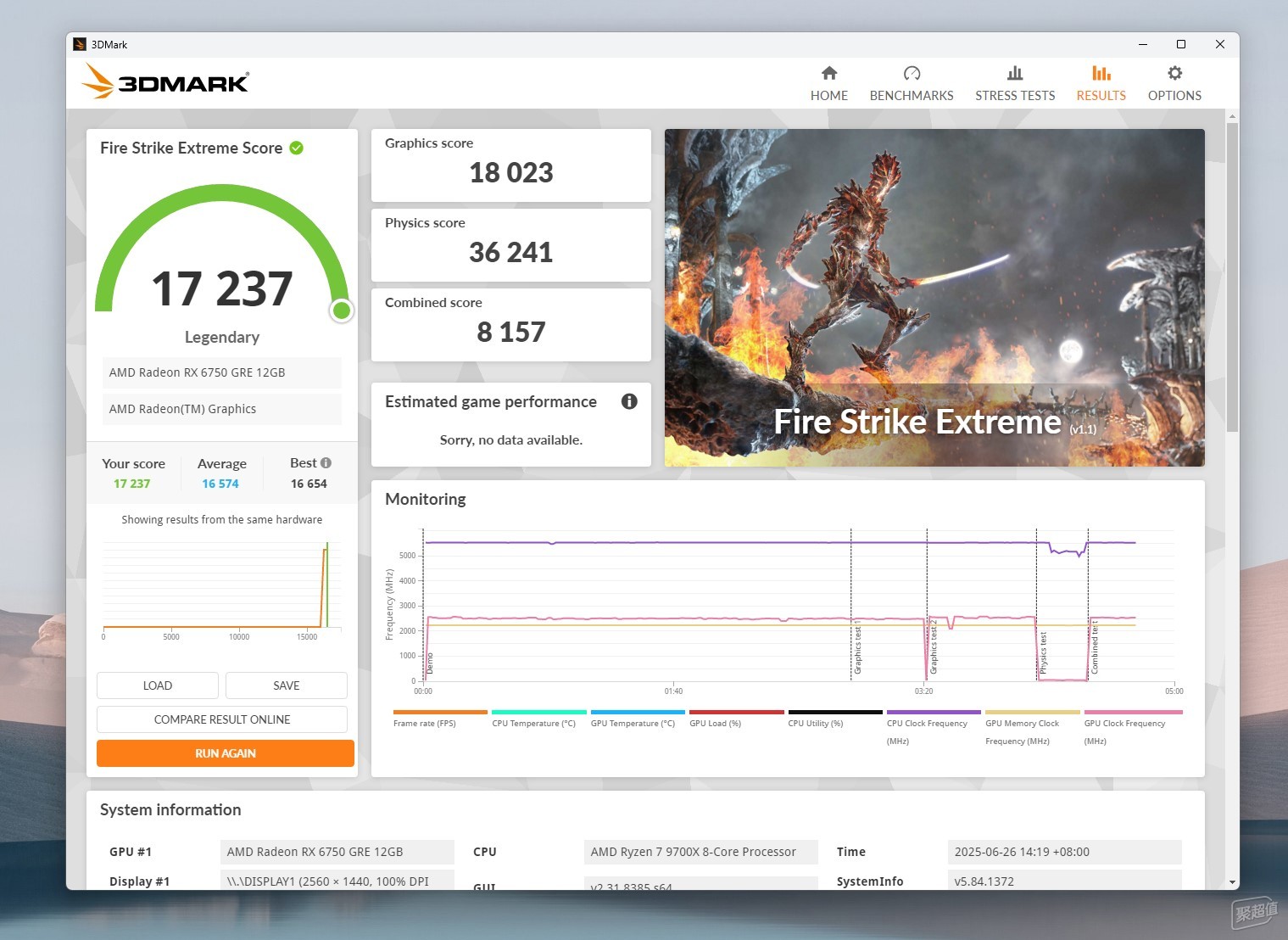Click "Sorry, no data available." text

pyautogui.click(x=511, y=439)
